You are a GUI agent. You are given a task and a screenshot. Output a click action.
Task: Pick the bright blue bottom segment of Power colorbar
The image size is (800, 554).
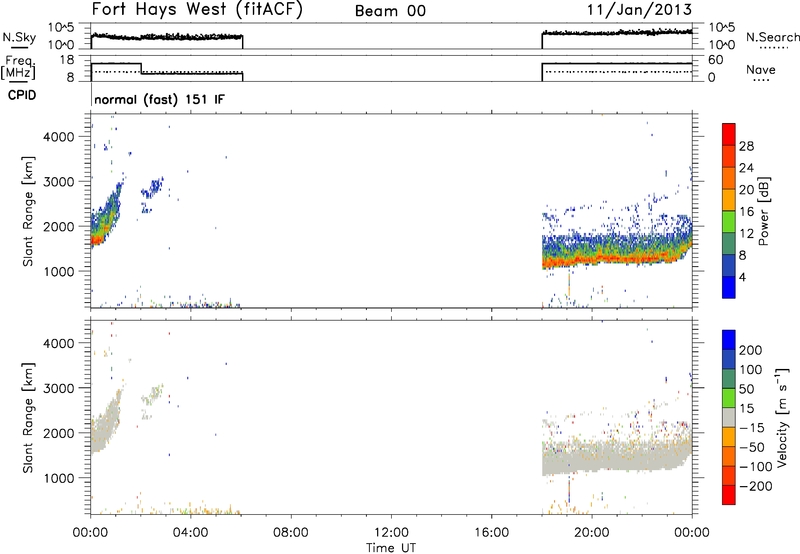729,287
